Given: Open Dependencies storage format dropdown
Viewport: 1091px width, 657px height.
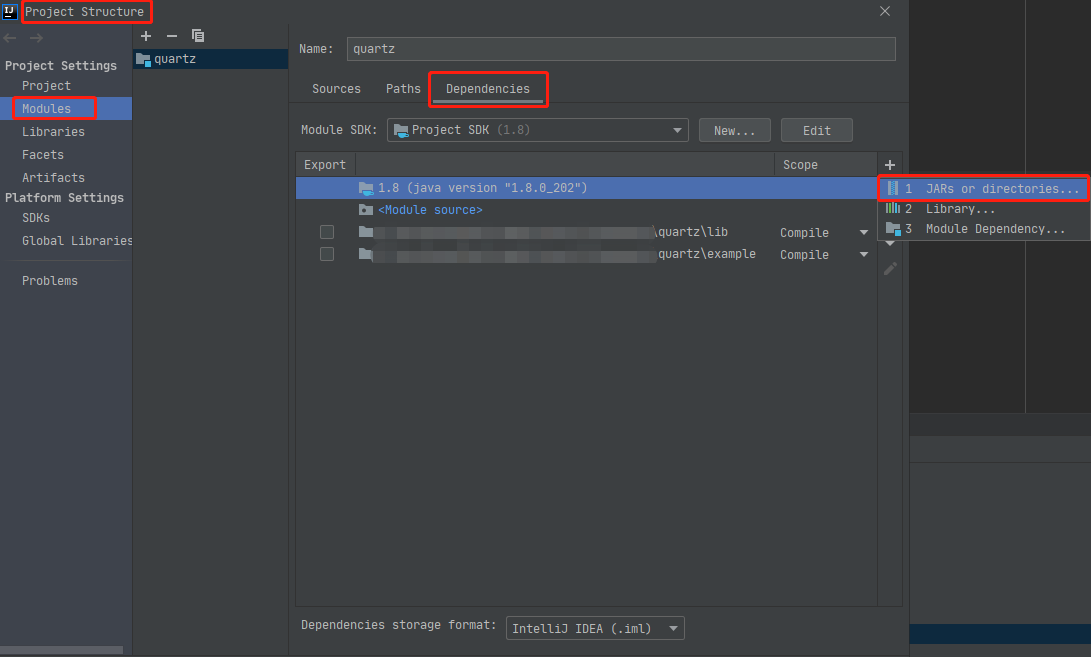Looking at the screenshot, I should (595, 628).
